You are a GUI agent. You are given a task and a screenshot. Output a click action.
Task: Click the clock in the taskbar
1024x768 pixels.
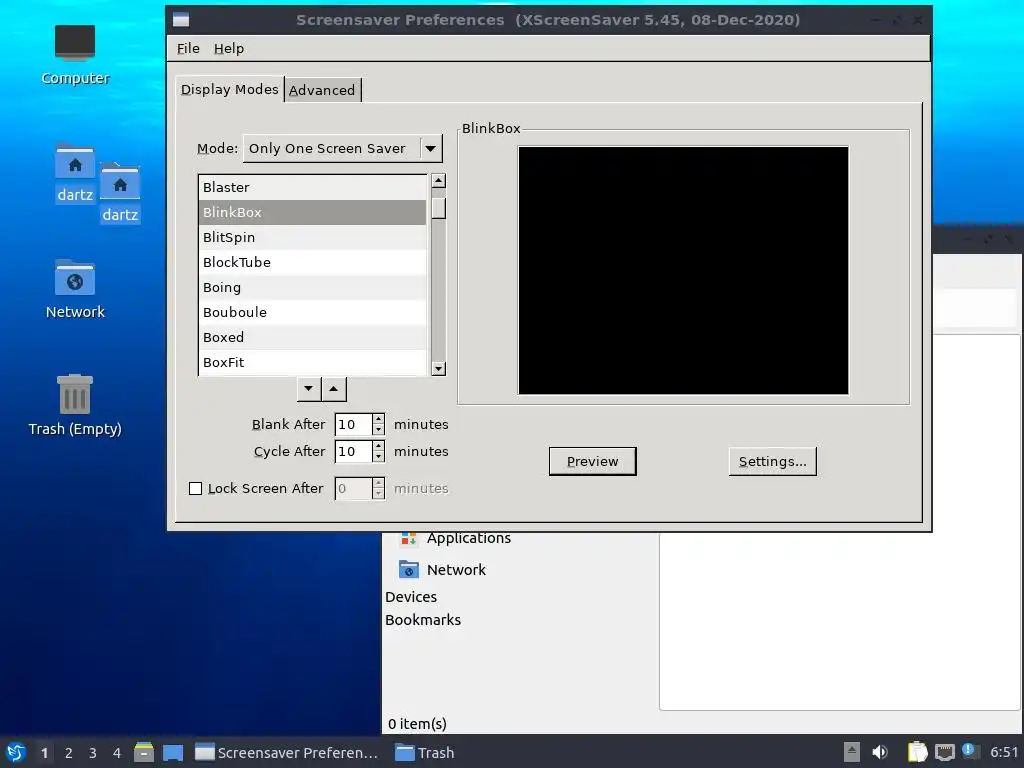(1004, 752)
